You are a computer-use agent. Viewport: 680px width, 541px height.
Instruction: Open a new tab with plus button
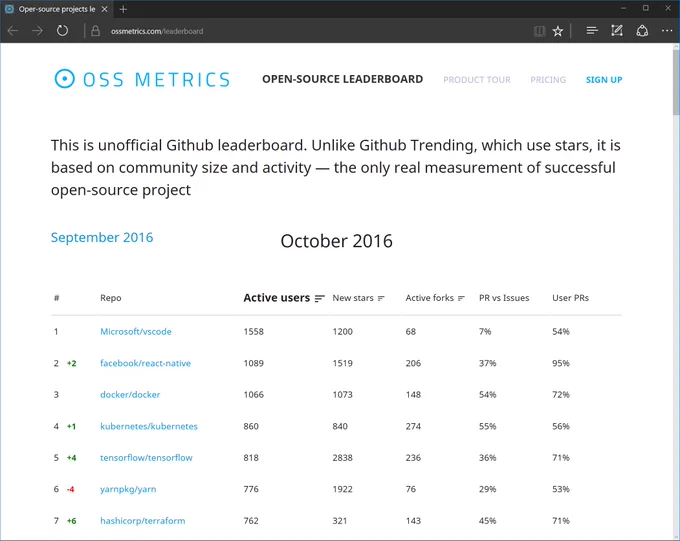123,9
